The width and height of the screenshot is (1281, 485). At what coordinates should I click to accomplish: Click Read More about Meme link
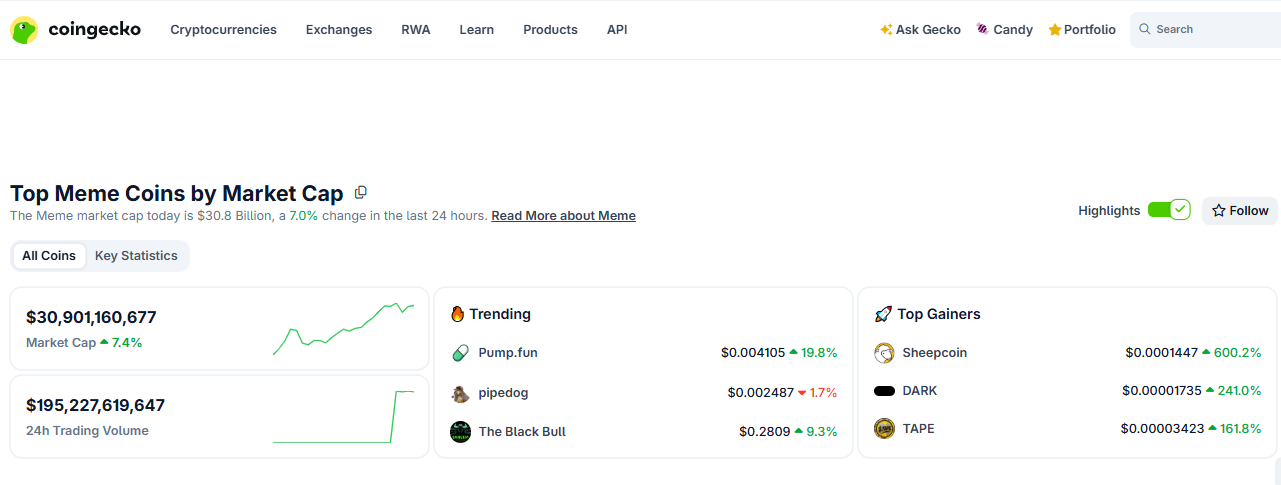(x=563, y=216)
